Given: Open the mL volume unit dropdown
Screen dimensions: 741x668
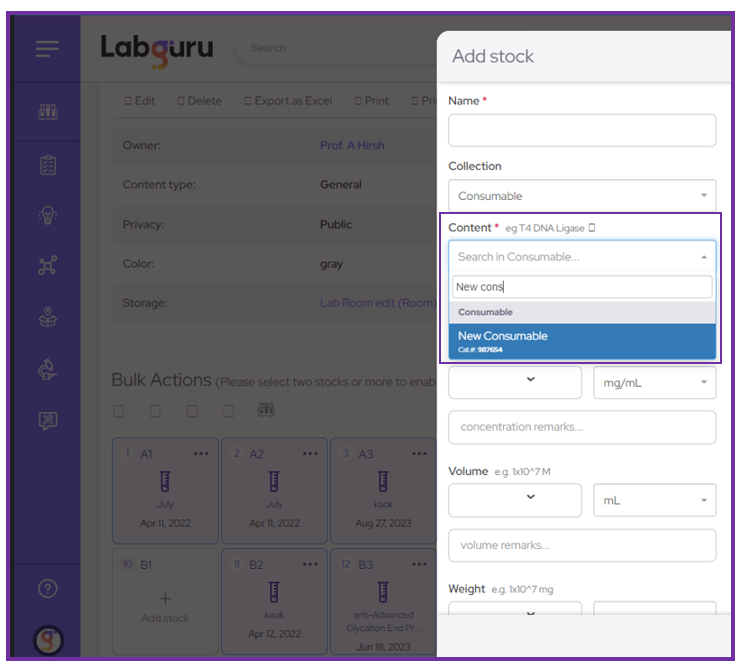Looking at the screenshot, I should coord(654,500).
